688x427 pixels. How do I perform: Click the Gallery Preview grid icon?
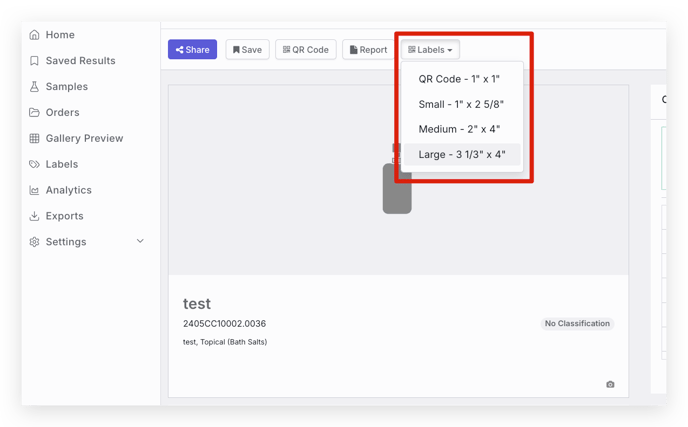pyautogui.click(x=34, y=138)
